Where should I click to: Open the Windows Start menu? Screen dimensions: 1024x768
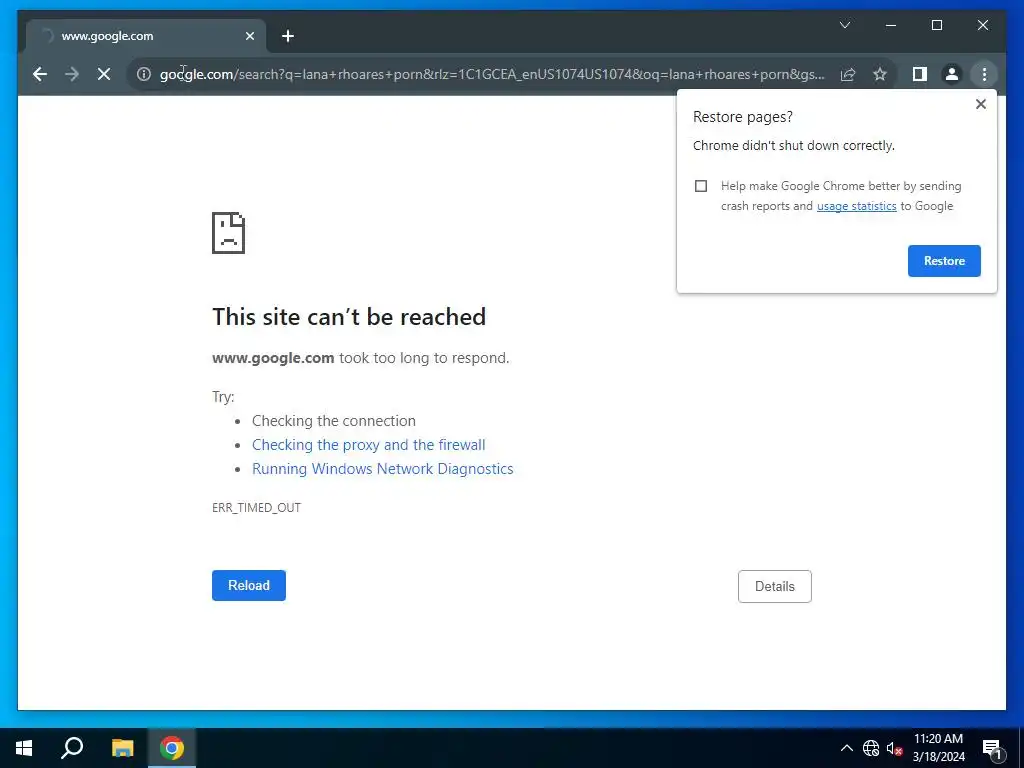tap(24, 748)
